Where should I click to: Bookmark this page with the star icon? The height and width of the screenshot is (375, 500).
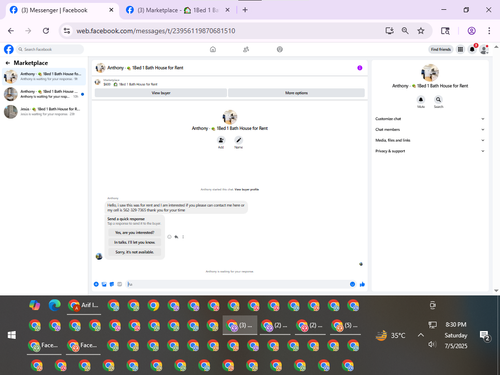(421, 31)
